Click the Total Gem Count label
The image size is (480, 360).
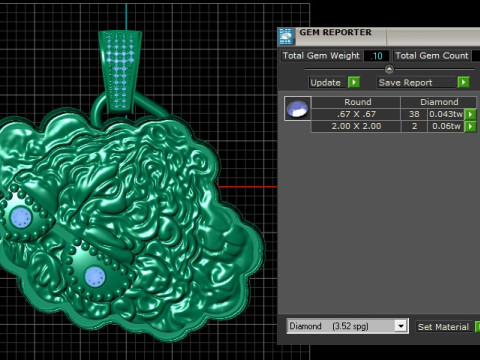[432, 56]
